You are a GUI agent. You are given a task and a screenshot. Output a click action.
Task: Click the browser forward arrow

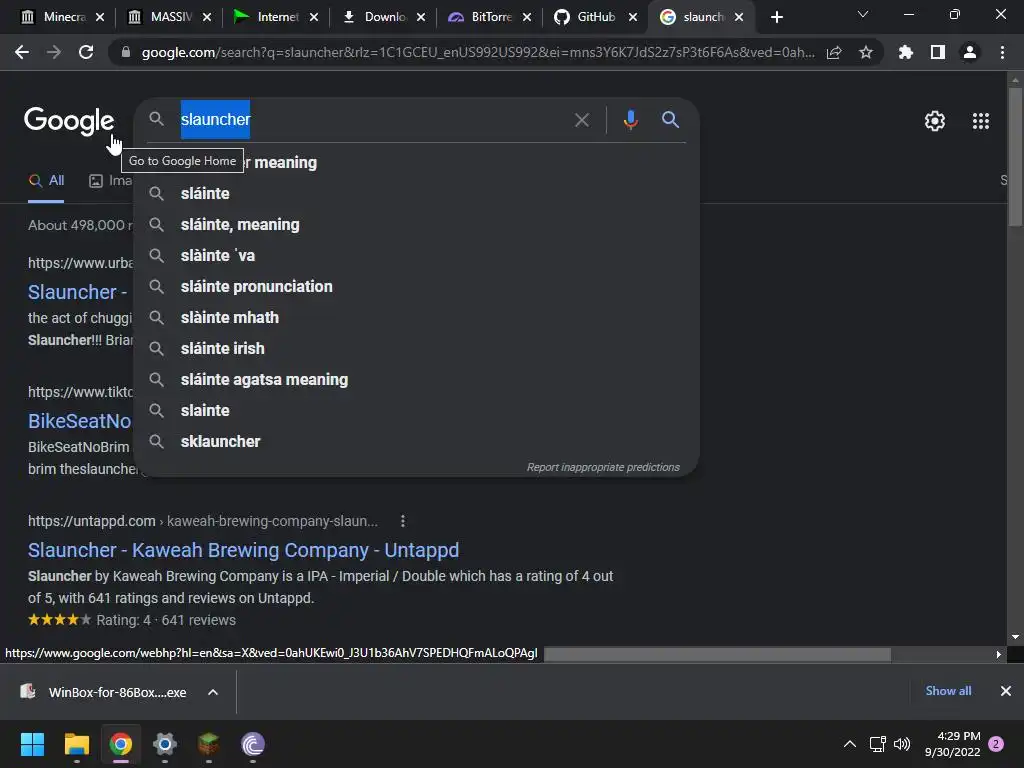pos(54,52)
